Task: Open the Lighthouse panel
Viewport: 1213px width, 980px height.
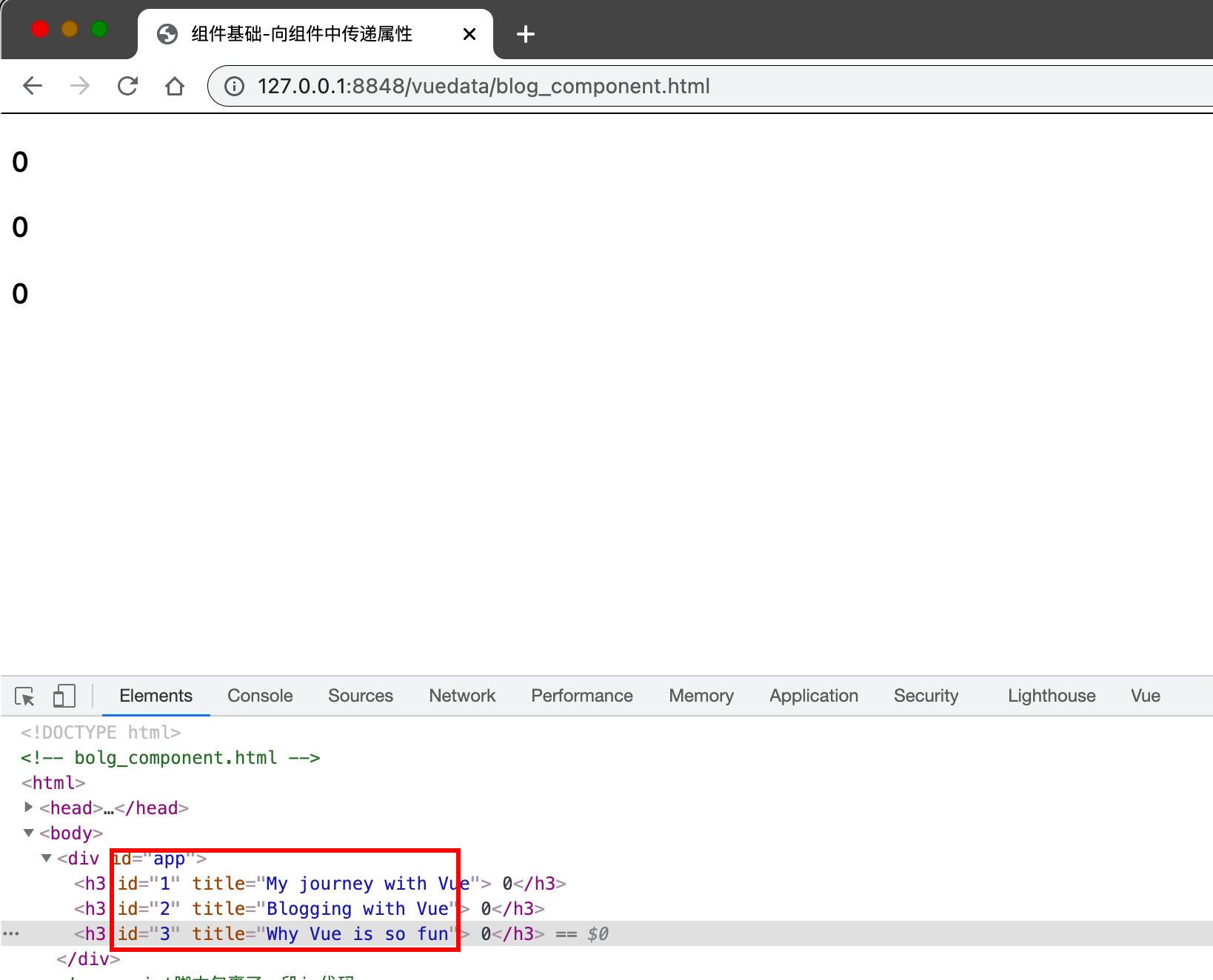Action: point(1052,696)
